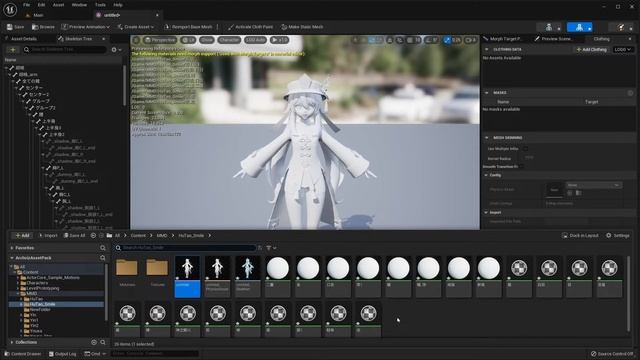The width and height of the screenshot is (640, 360).
Task: Open the LOD0 dropdown in Clothing panel
Action: click(x=622, y=49)
